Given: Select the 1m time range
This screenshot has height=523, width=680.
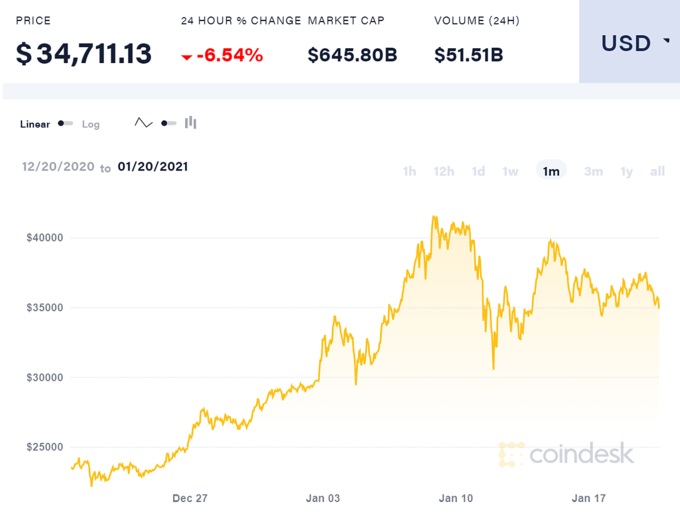Looking at the screenshot, I should (551, 171).
